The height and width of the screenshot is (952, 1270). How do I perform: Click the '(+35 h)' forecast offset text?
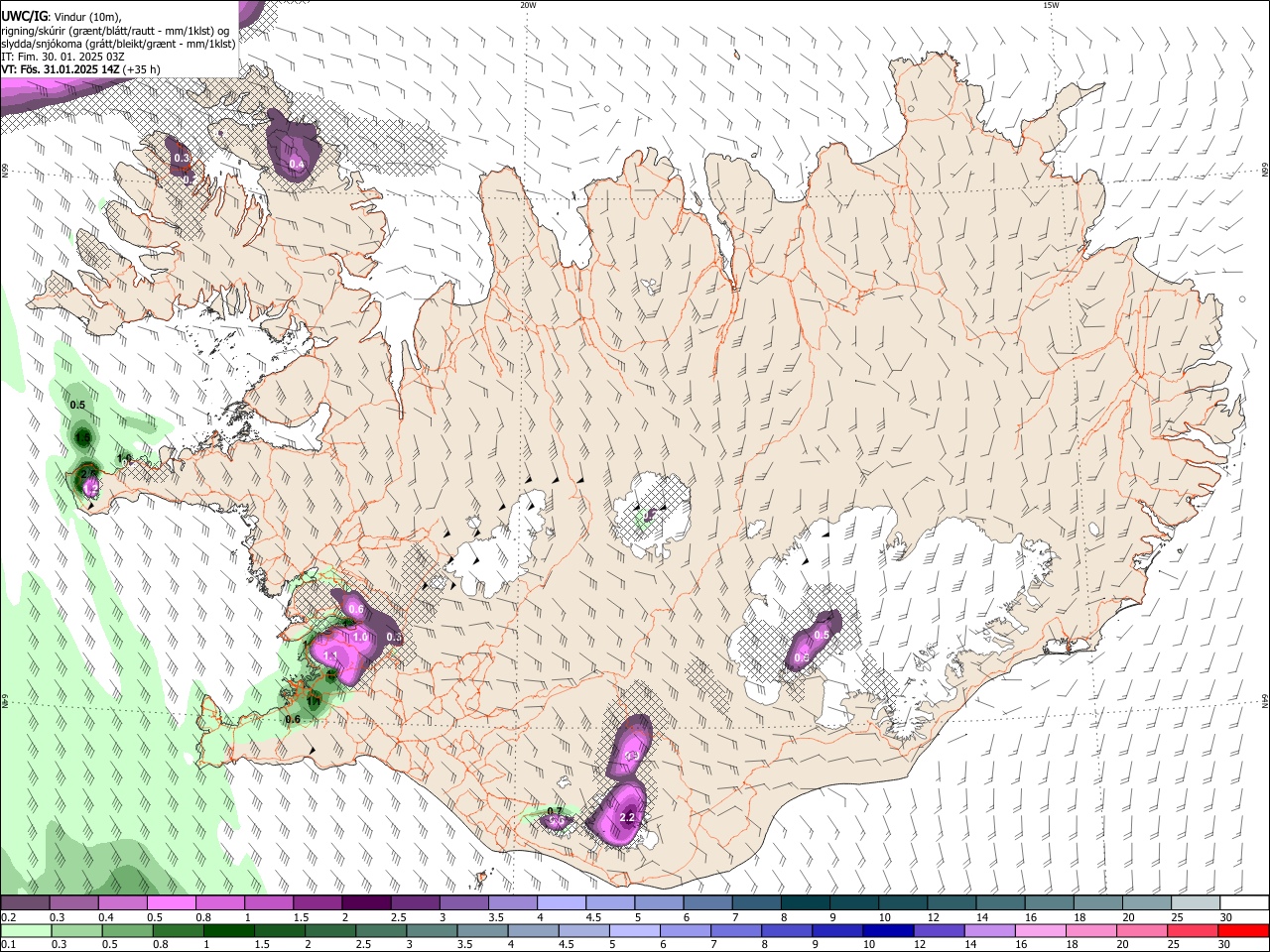[x=142, y=69]
